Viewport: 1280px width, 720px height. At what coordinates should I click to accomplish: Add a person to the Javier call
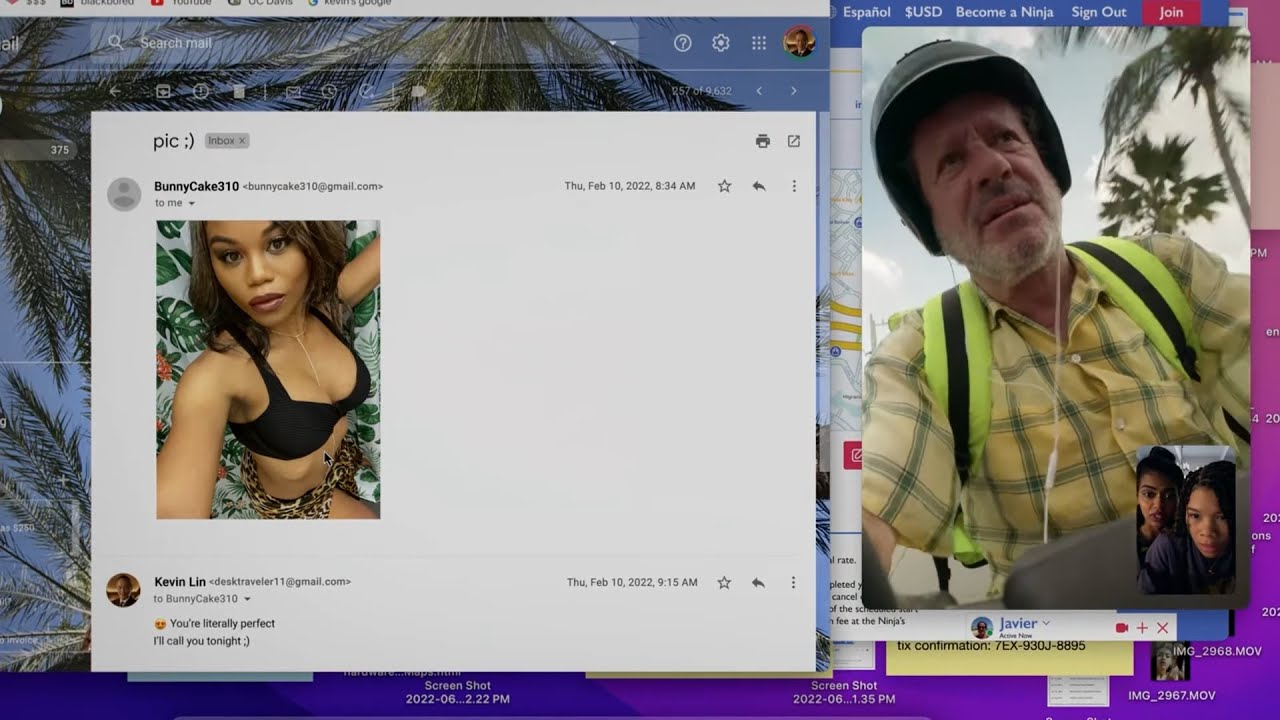click(1142, 628)
